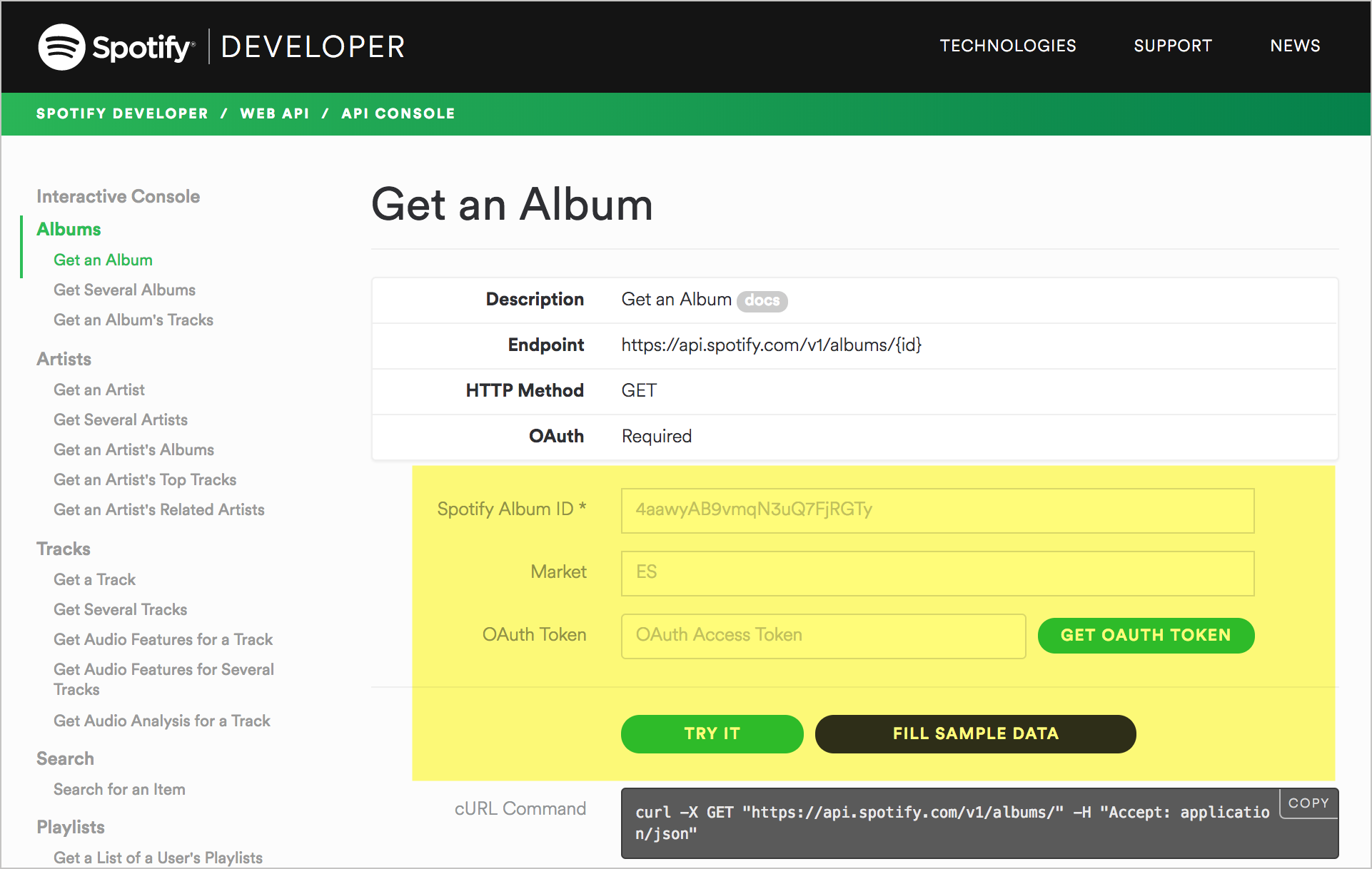
Task: Click the OAuth Access Token field
Action: pos(823,636)
